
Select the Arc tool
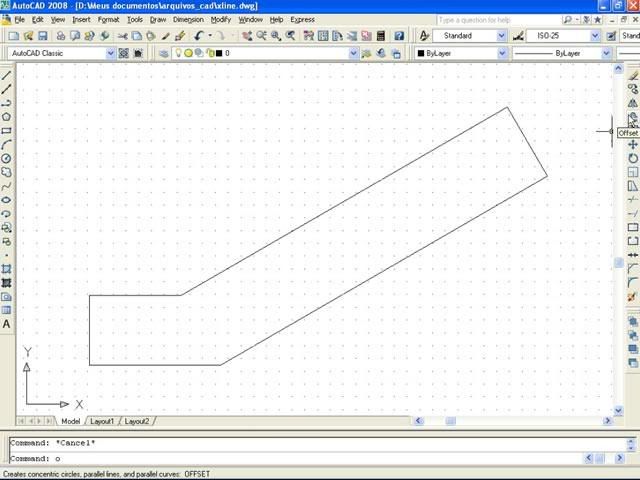pos(6,144)
